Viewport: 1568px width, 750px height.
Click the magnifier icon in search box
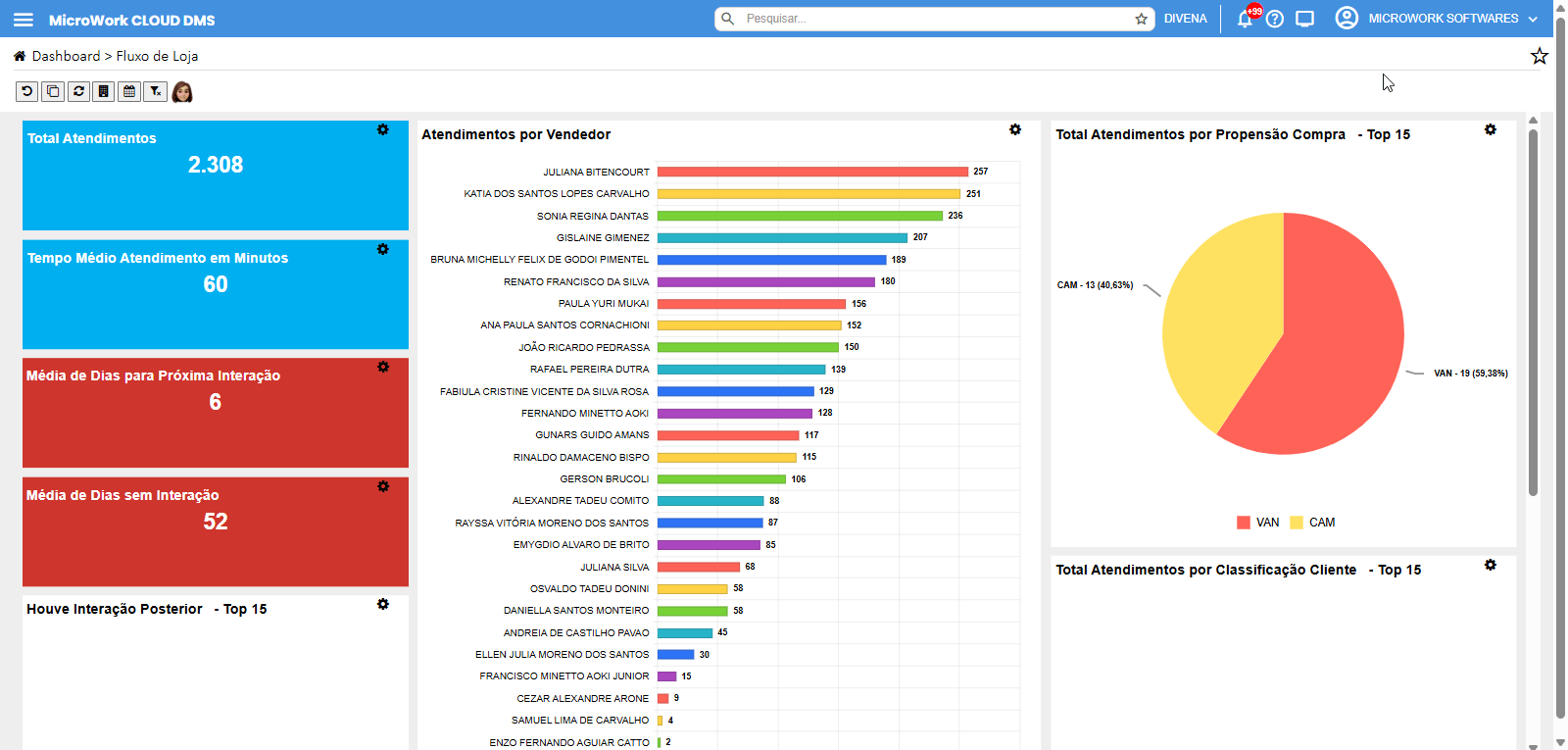click(727, 19)
